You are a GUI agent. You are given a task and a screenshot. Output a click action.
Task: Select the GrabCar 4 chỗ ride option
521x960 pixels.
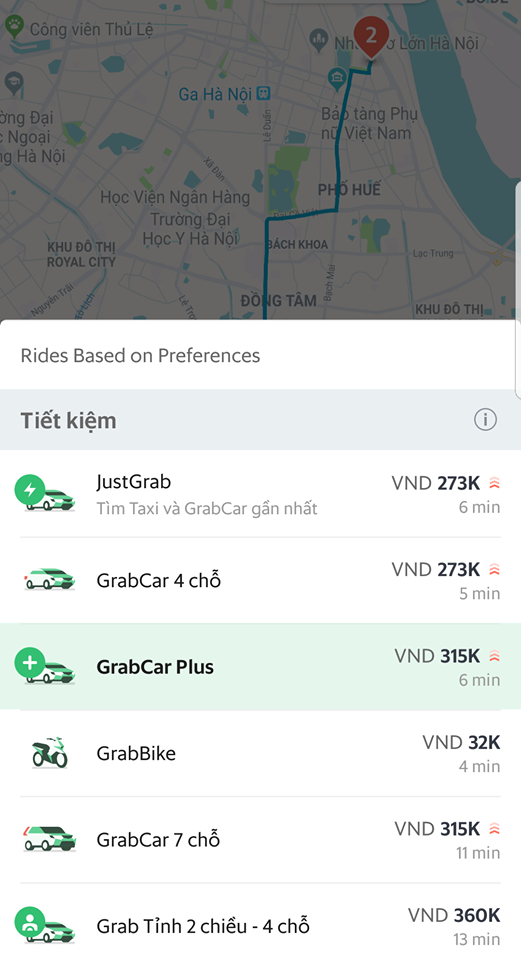coord(260,580)
